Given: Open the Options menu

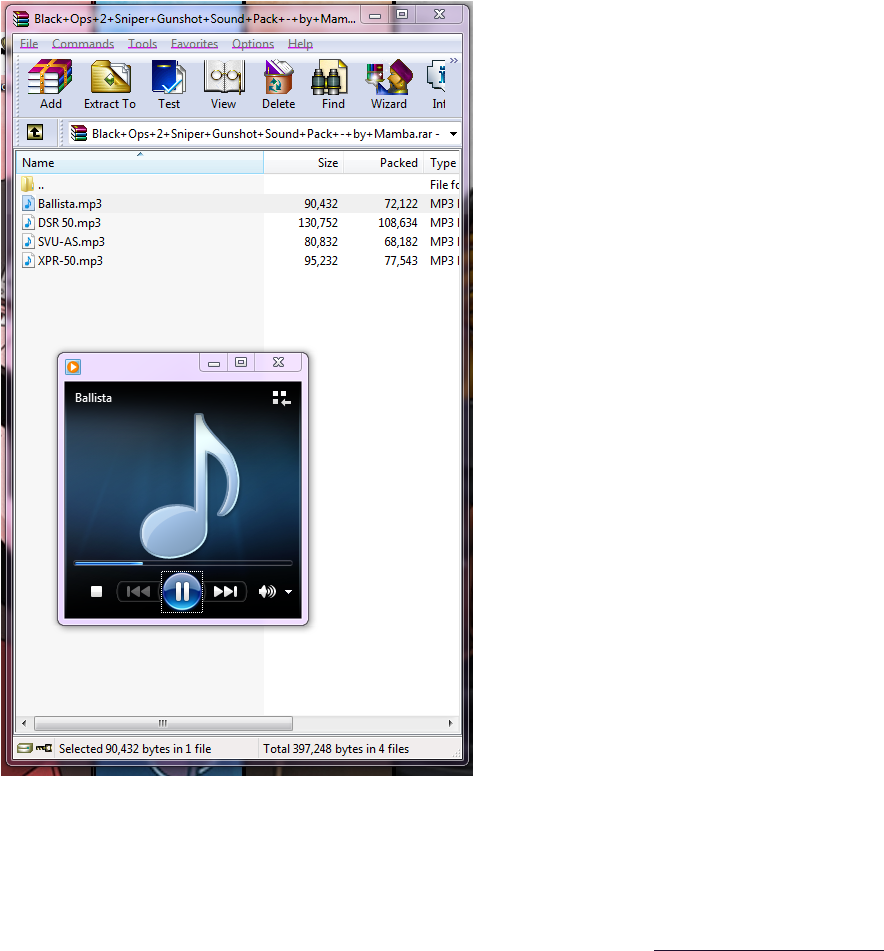Looking at the screenshot, I should coord(252,43).
